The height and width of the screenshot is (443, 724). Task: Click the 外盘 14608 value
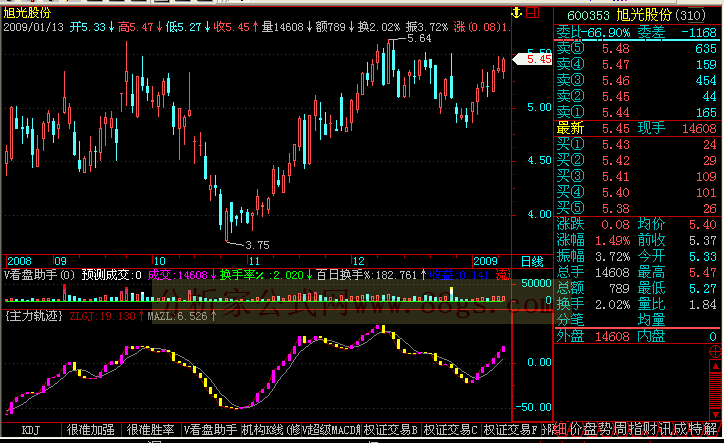pos(612,336)
